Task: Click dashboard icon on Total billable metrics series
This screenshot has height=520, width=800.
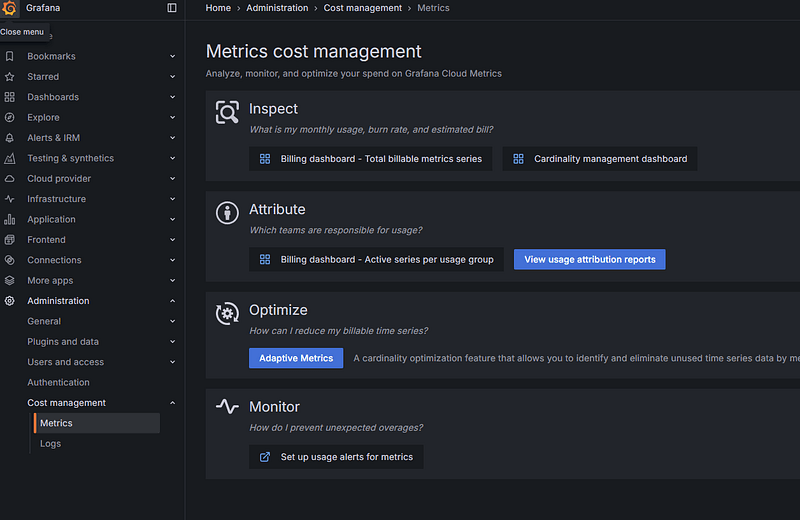Action: click(265, 159)
